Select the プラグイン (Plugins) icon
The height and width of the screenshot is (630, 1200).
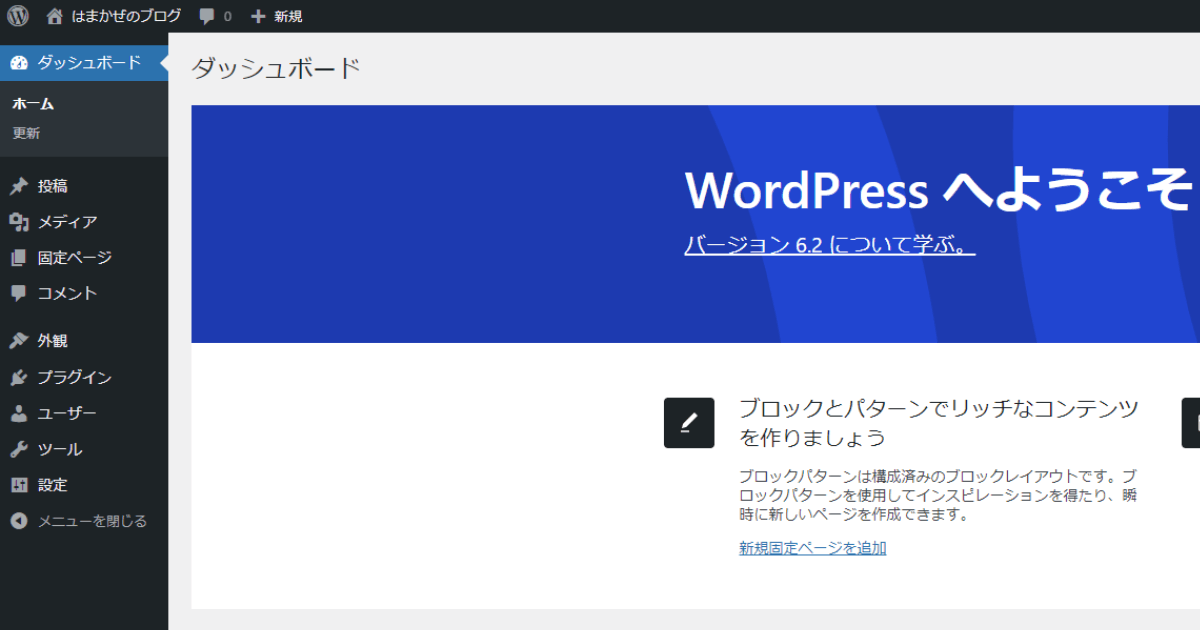pos(17,377)
